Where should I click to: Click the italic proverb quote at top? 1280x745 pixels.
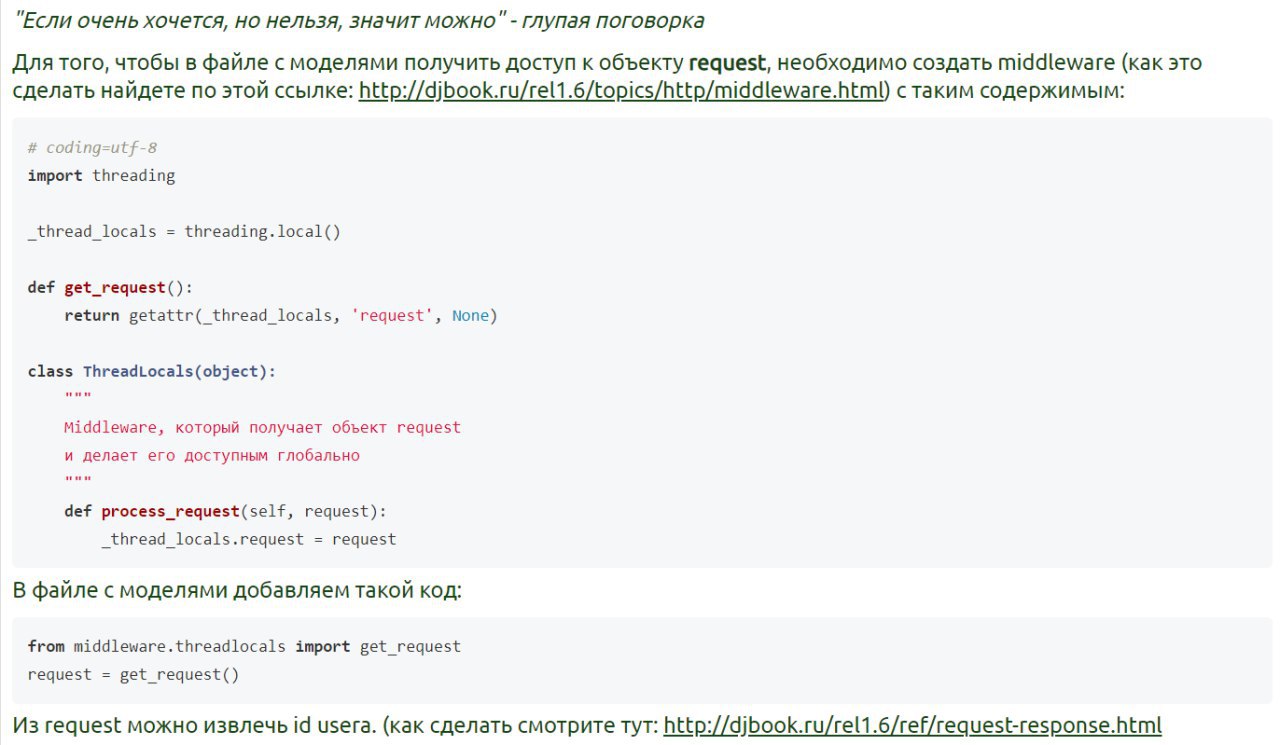[x=358, y=20]
